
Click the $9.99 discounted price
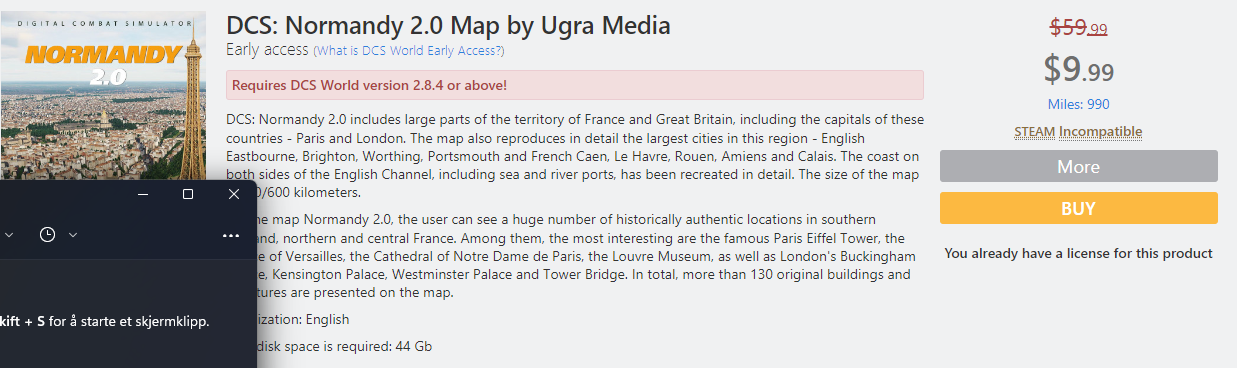point(1078,69)
